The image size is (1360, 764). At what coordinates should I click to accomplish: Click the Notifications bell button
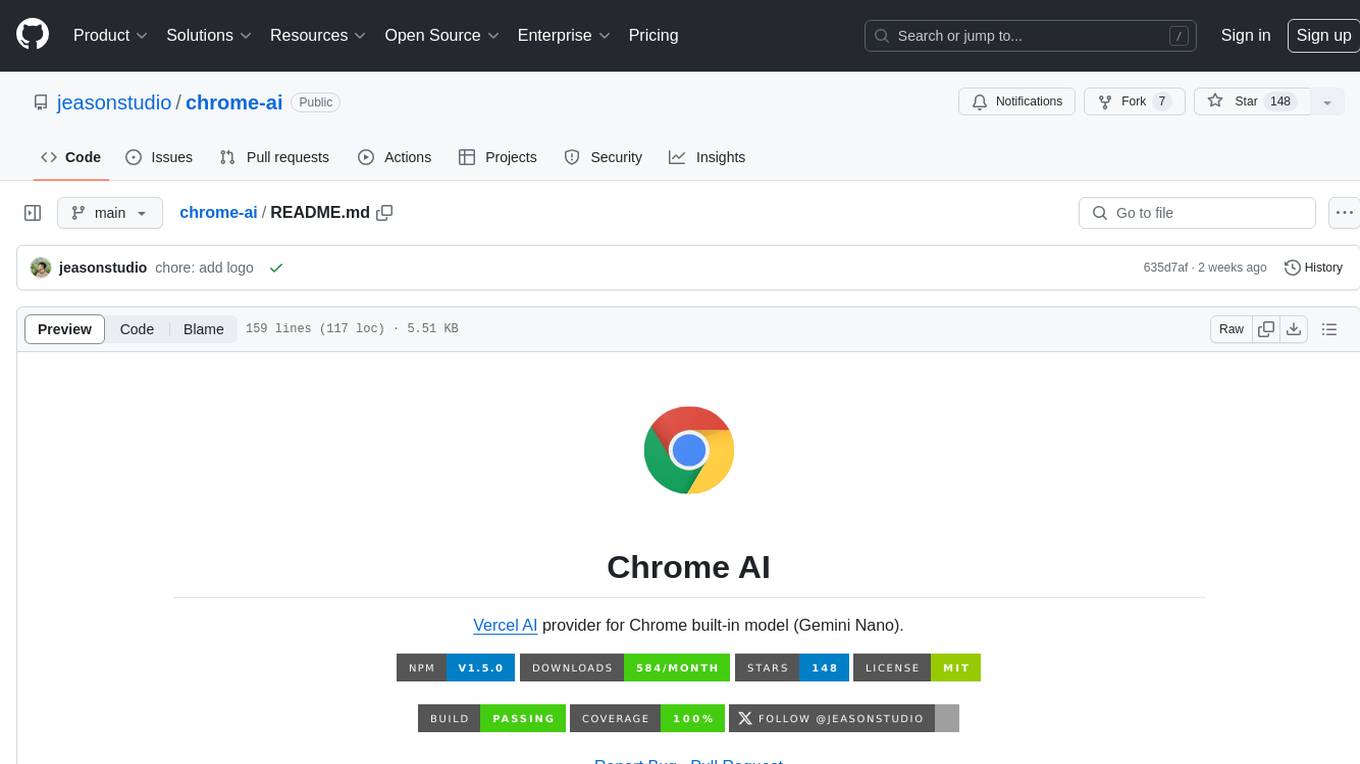click(1017, 102)
